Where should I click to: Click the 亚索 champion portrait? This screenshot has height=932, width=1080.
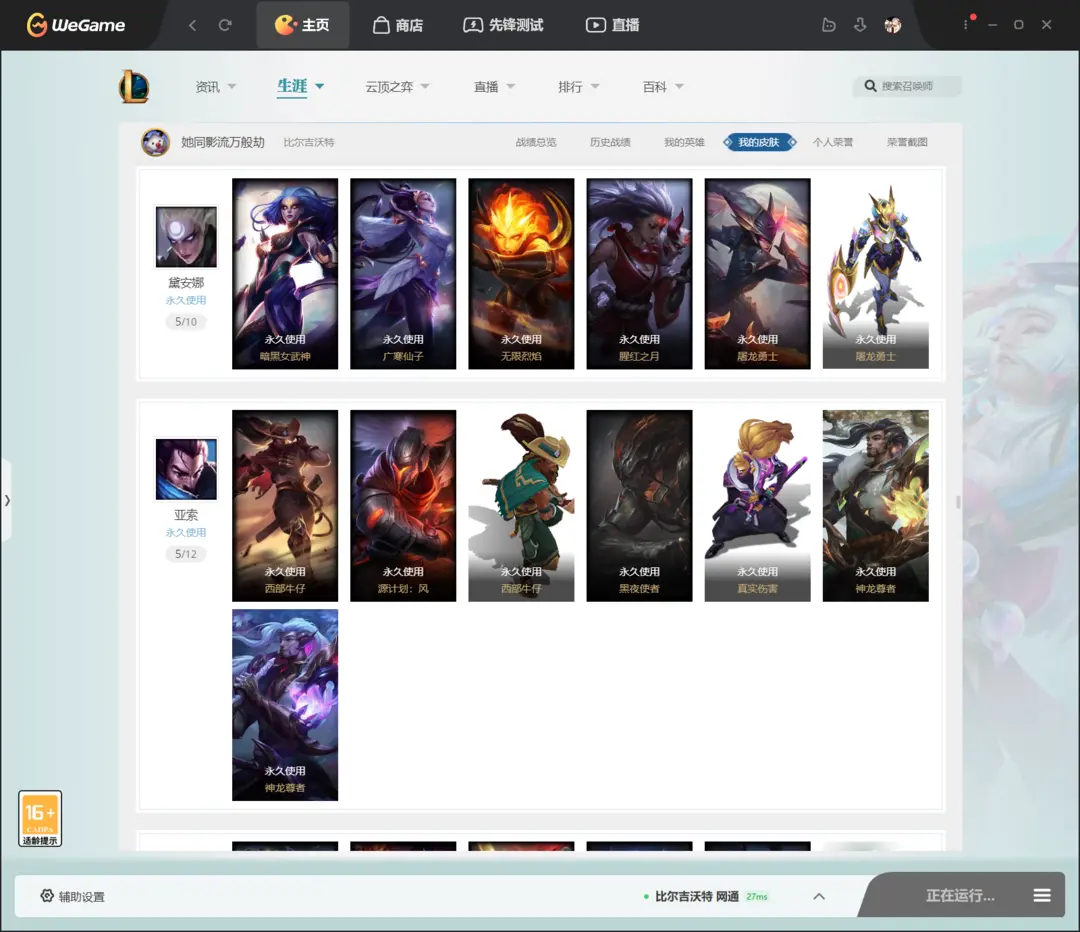pos(186,469)
